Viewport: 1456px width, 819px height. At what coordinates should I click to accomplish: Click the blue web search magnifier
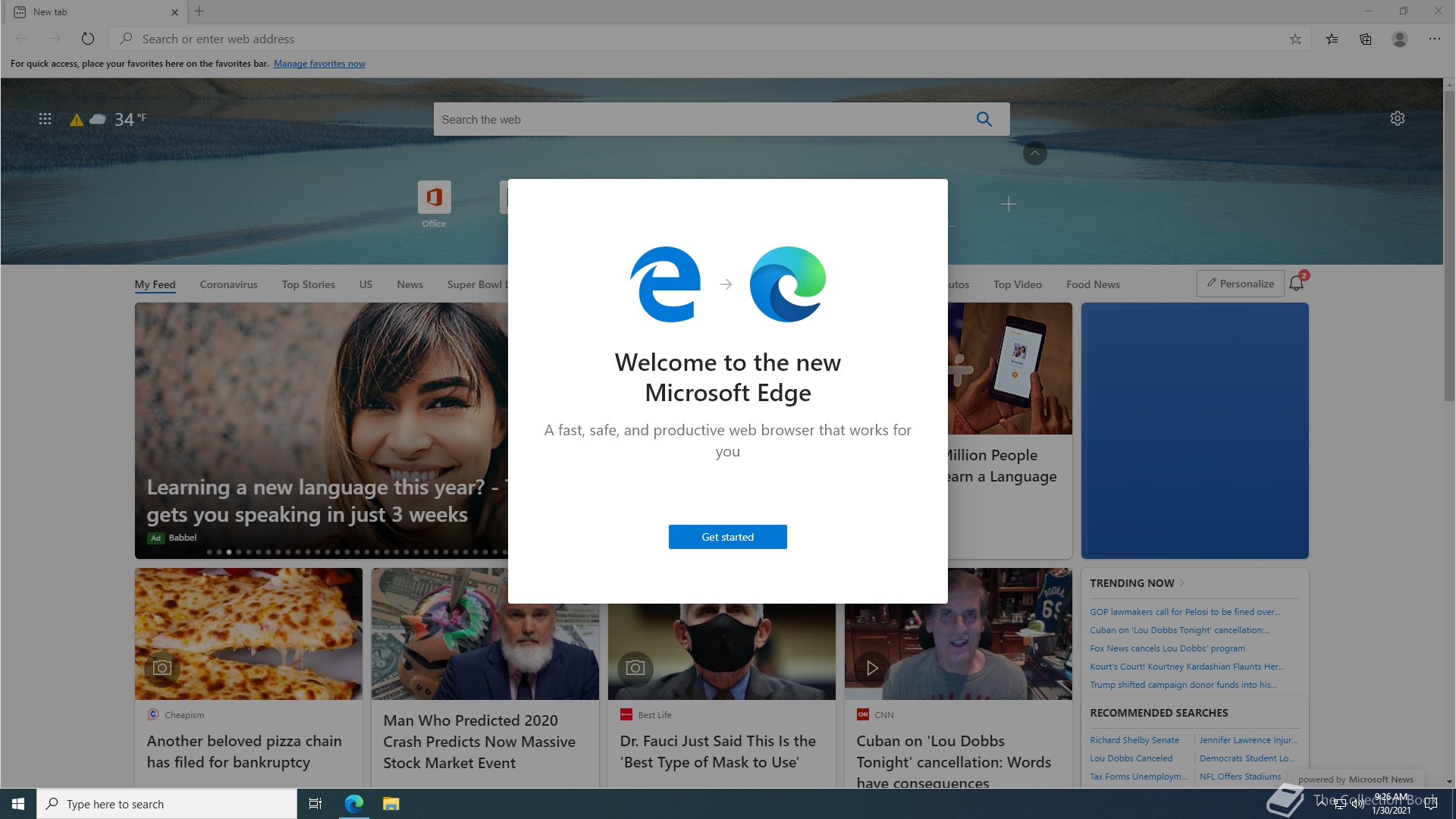(984, 119)
